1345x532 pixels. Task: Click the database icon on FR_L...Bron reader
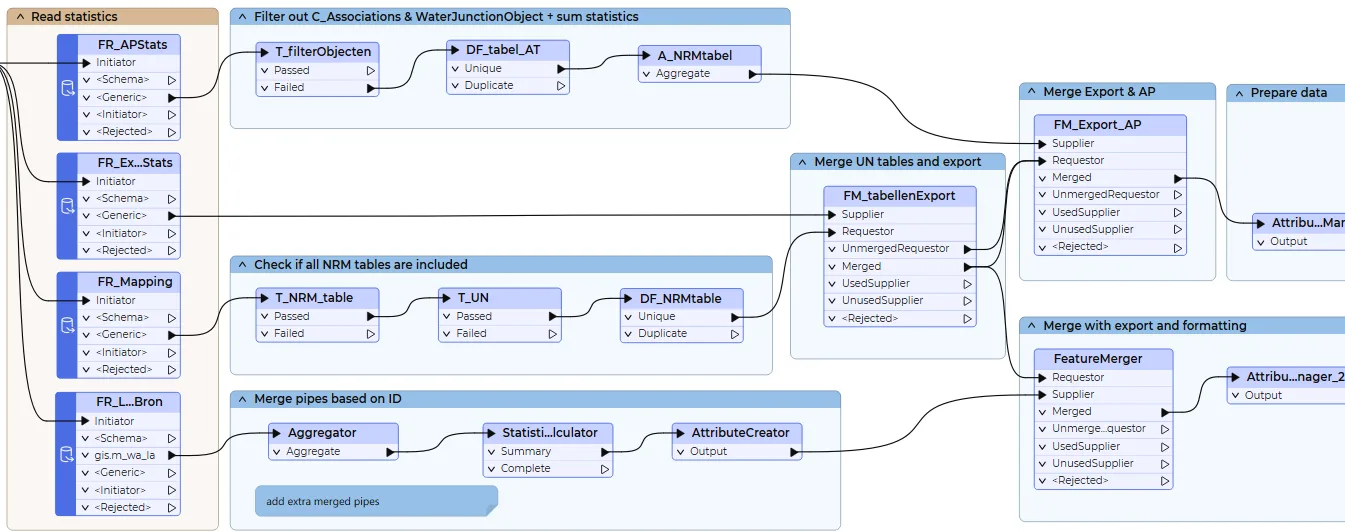[x=67, y=455]
